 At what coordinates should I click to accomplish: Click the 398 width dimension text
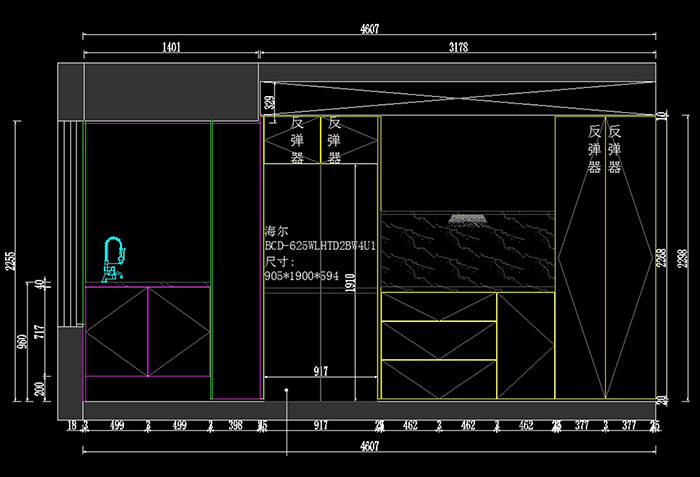tap(235, 426)
